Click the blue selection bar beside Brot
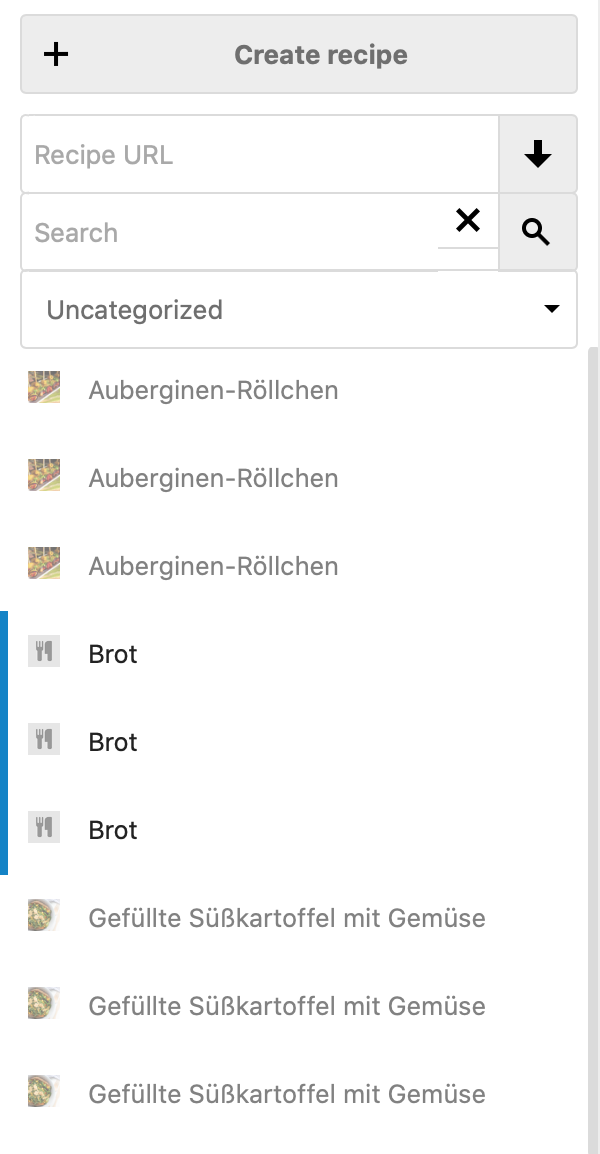The width and height of the screenshot is (600, 1154). point(3,741)
